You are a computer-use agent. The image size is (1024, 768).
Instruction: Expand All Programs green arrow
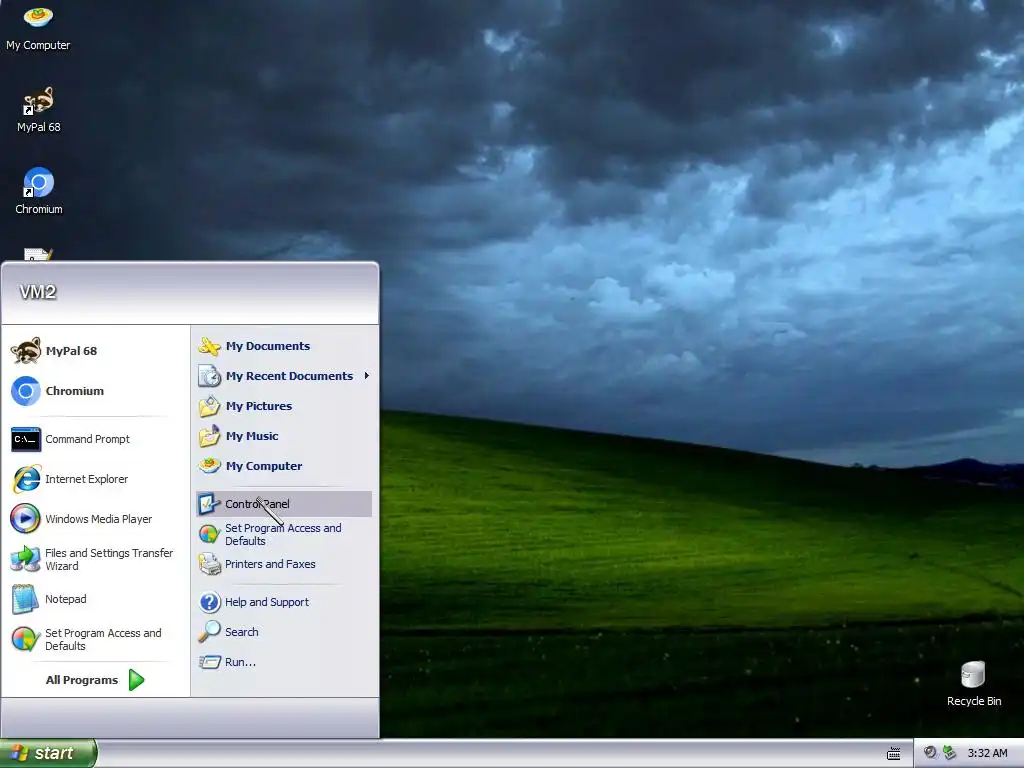click(136, 680)
